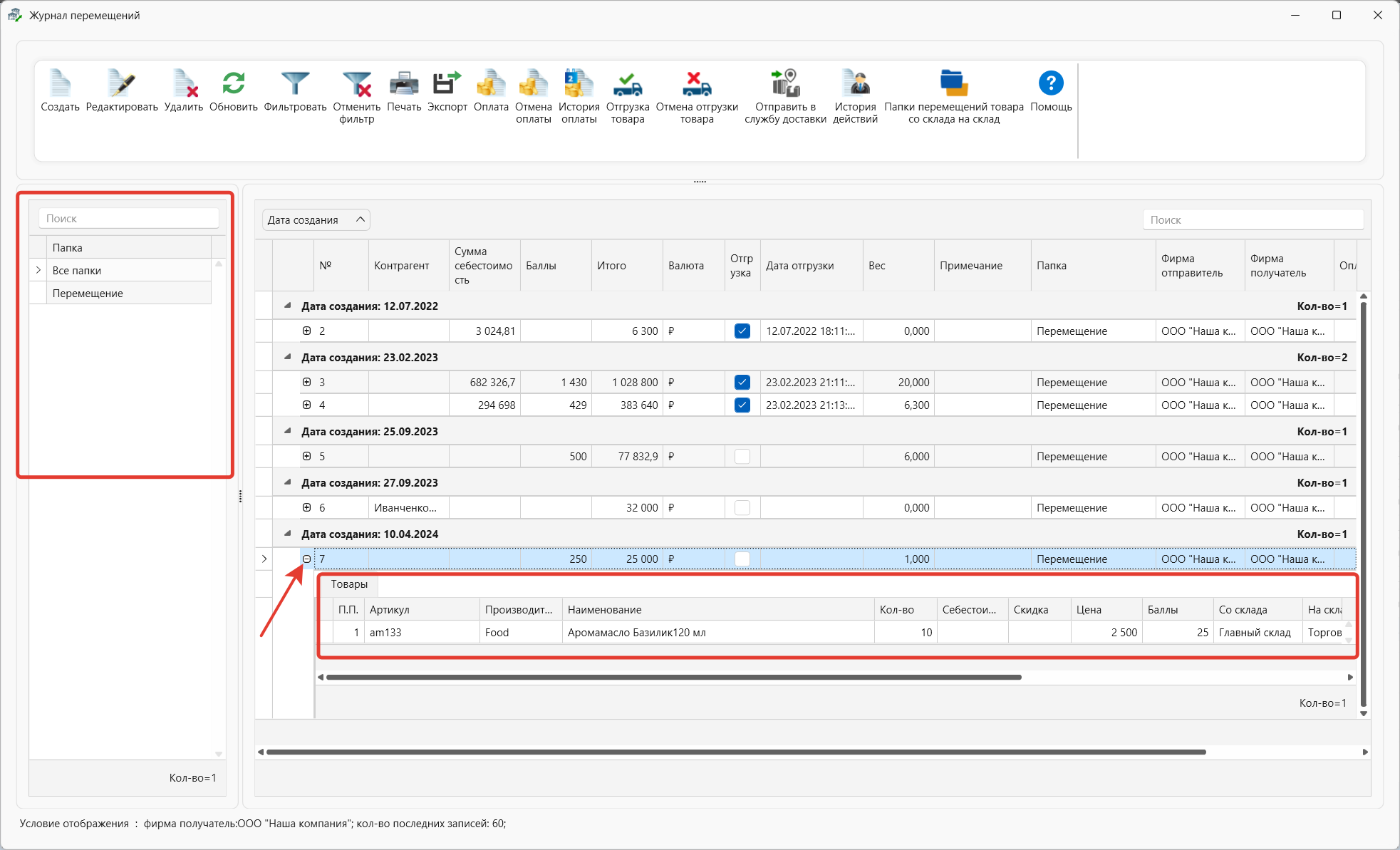Image resolution: width=1400 pixels, height=850 pixels.
Task: Toggle Отгрузка checkbox in row 7
Action: 742,559
